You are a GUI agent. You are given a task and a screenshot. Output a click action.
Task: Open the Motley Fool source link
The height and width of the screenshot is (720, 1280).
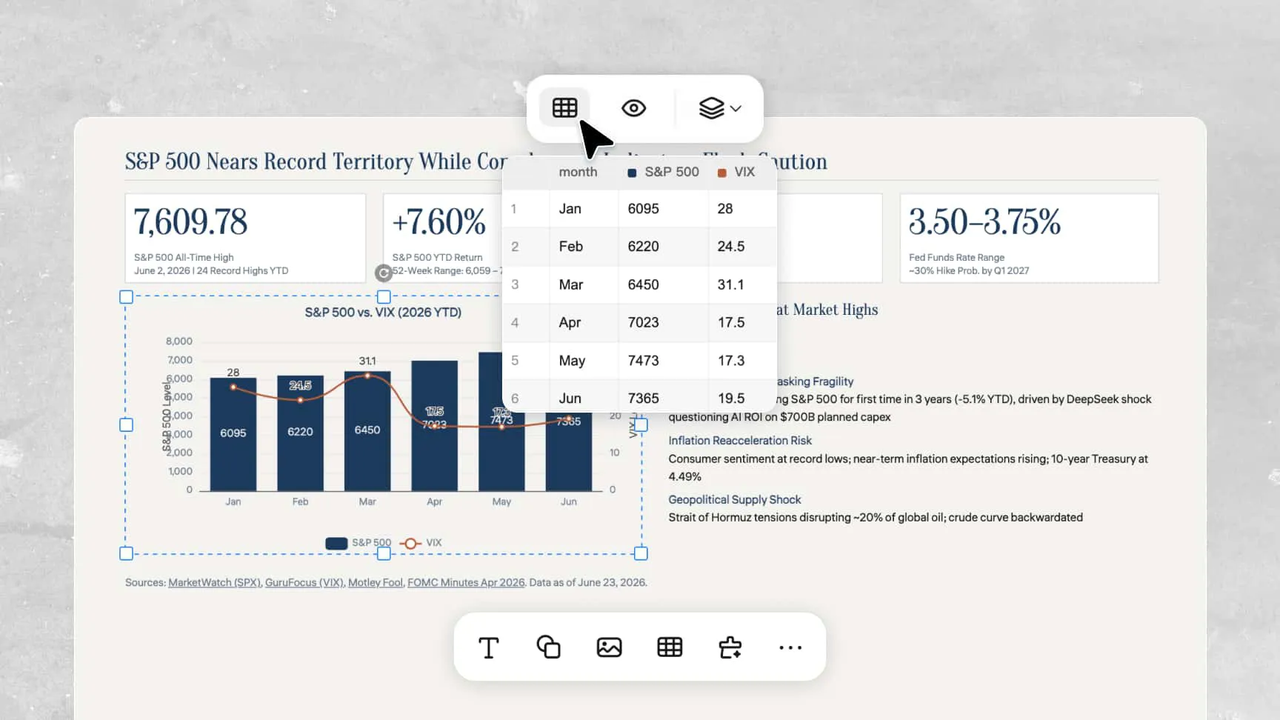[375, 582]
